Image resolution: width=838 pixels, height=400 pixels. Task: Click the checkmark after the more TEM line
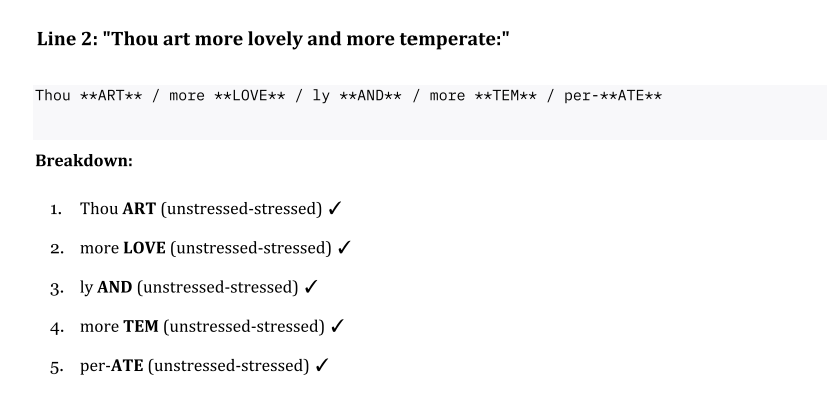(x=338, y=326)
